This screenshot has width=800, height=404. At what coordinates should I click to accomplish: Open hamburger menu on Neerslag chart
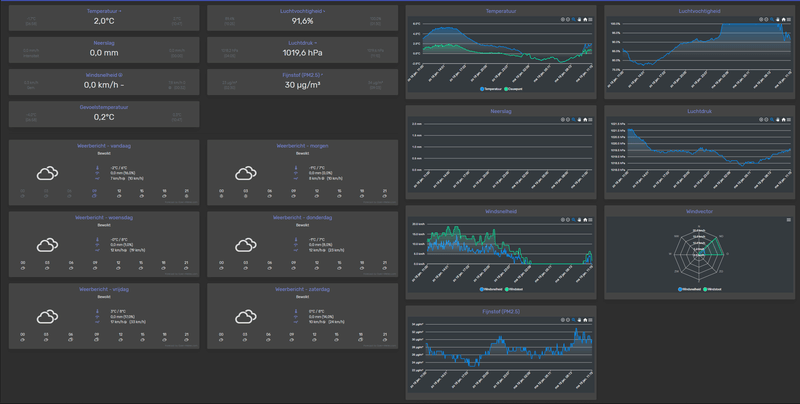(x=590, y=119)
